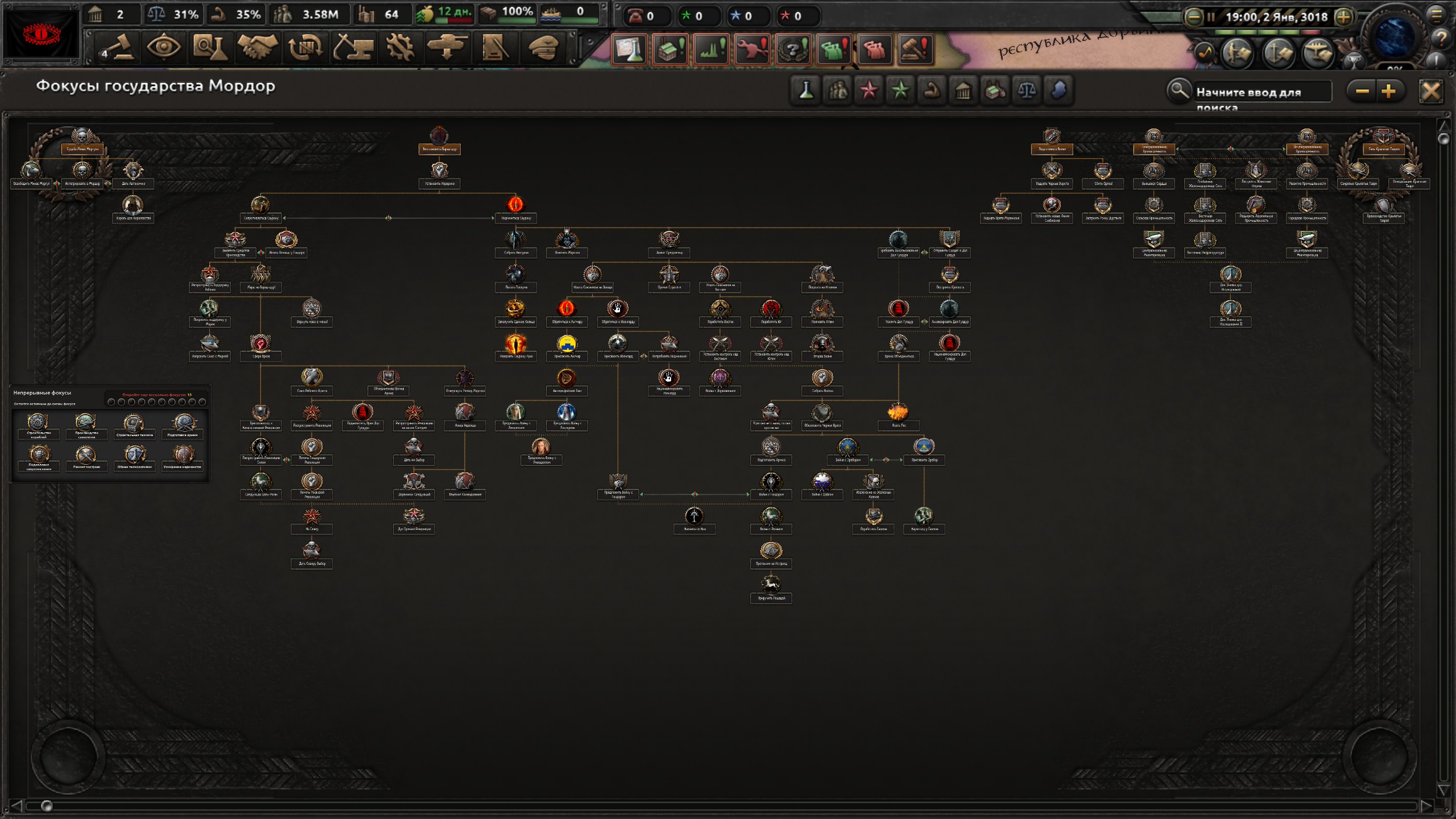Open the Officer Corps cap screen
The width and height of the screenshot is (1456, 819).
[x=542, y=47]
